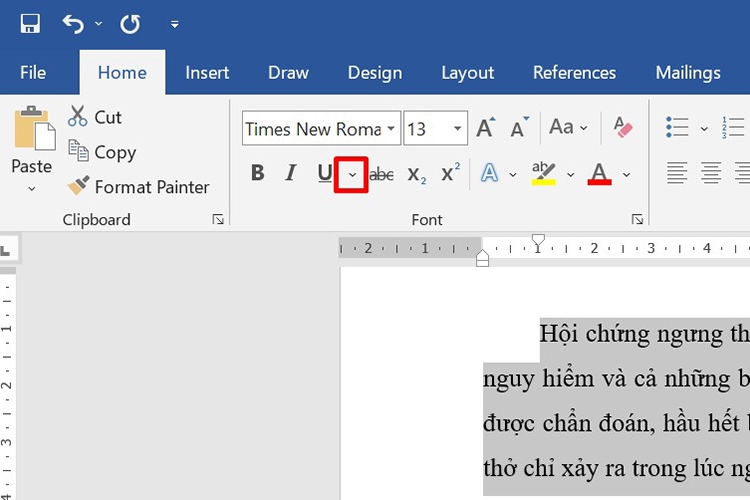
Task: Click the word "nguy" in the document
Action: [508, 379]
